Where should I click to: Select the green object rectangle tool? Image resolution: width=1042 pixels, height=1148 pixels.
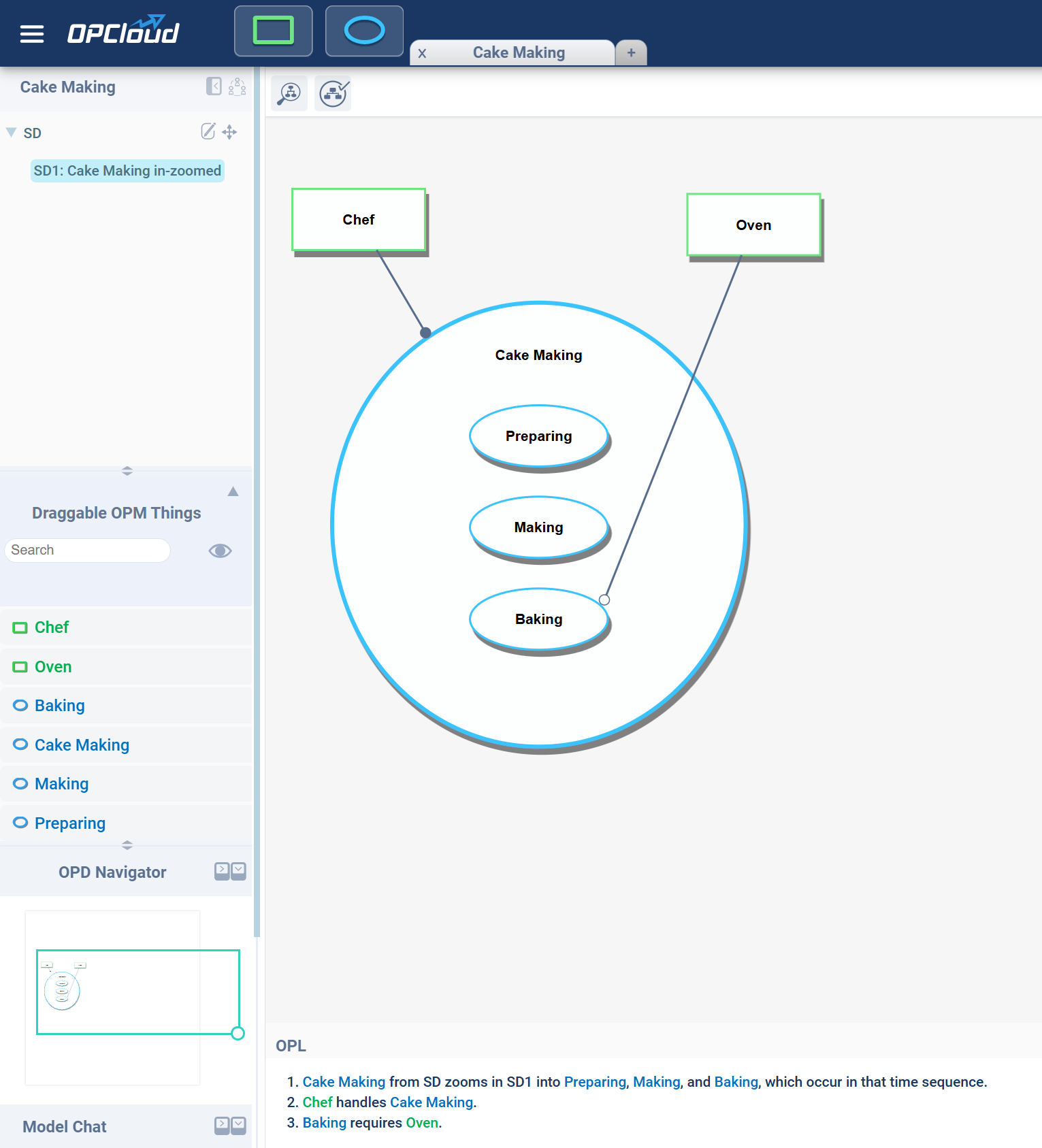[273, 31]
